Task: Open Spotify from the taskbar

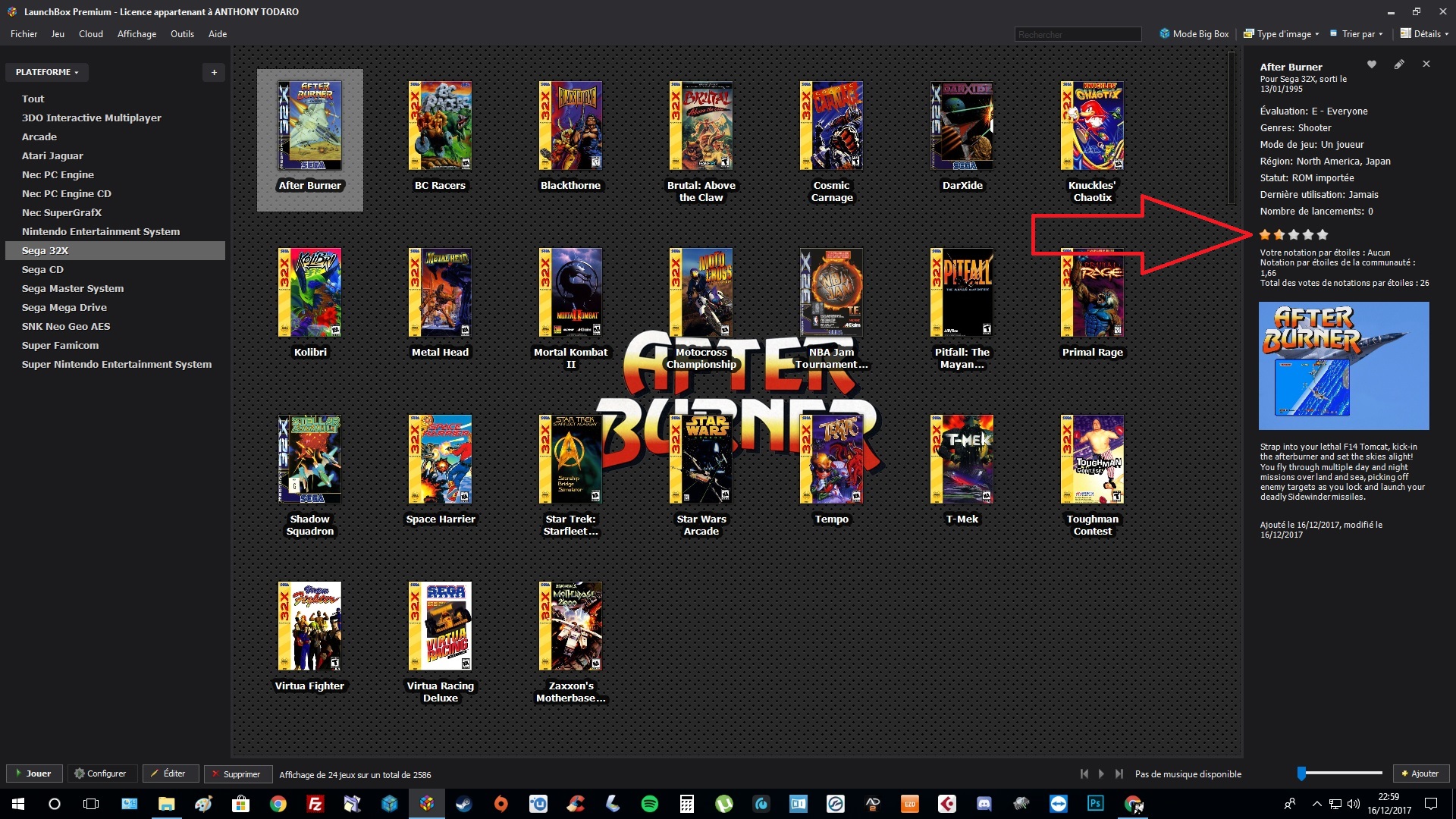Action: pos(650,804)
